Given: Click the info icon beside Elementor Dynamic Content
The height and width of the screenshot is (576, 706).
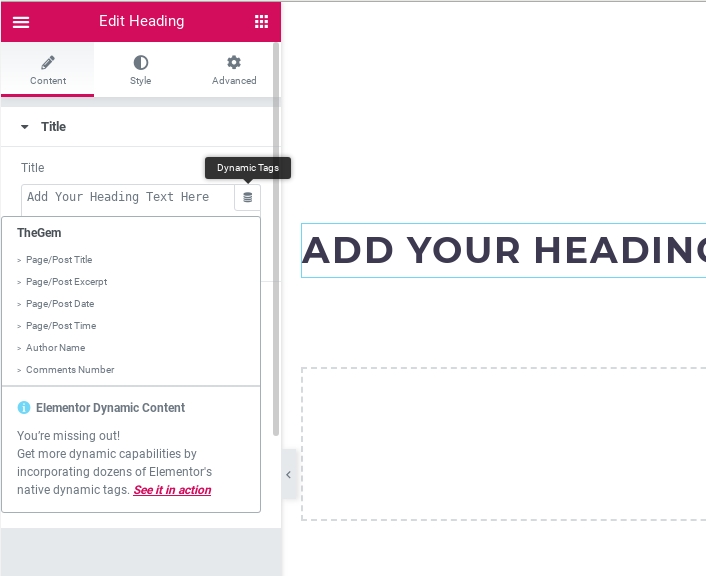Looking at the screenshot, I should pos(24,408).
